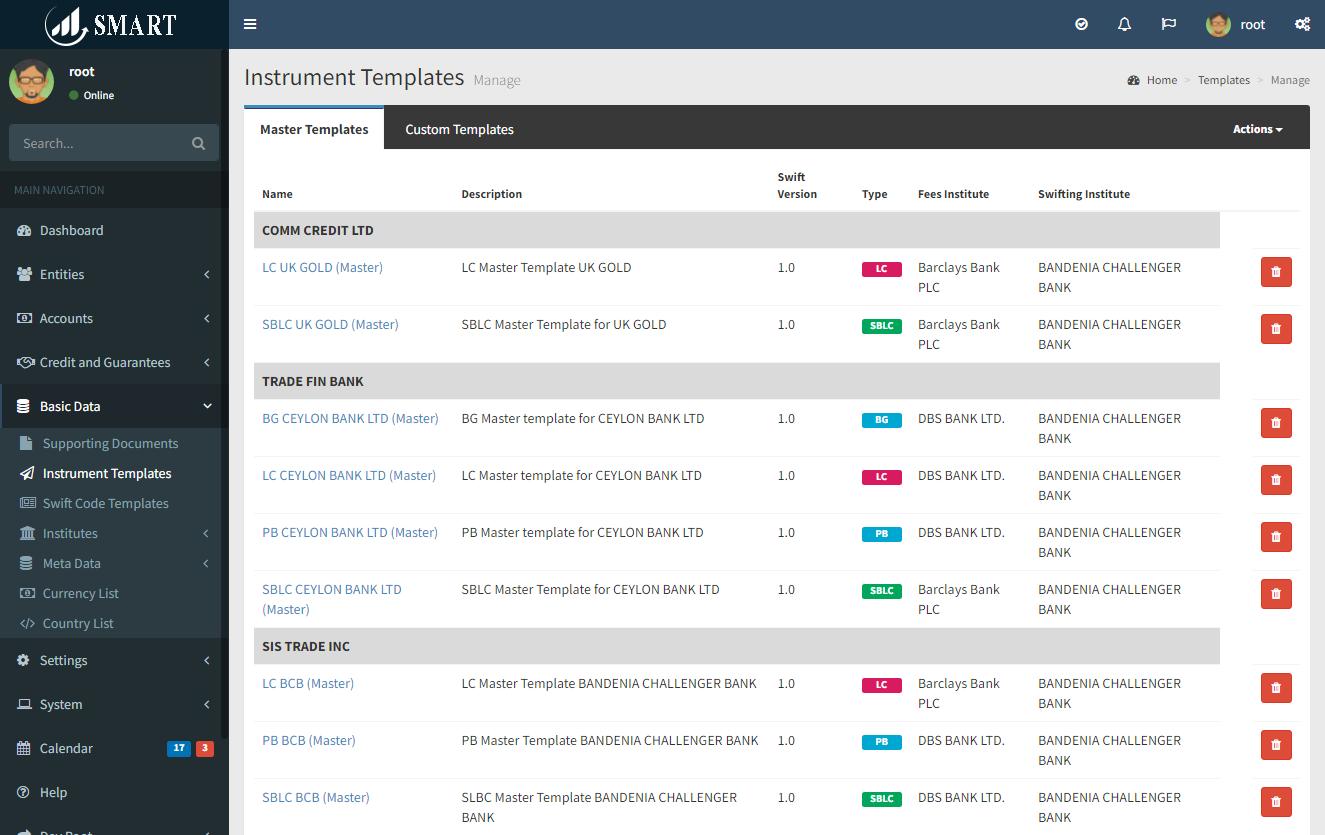
Task: Click the flag icon in top bar
Action: click(x=1168, y=25)
